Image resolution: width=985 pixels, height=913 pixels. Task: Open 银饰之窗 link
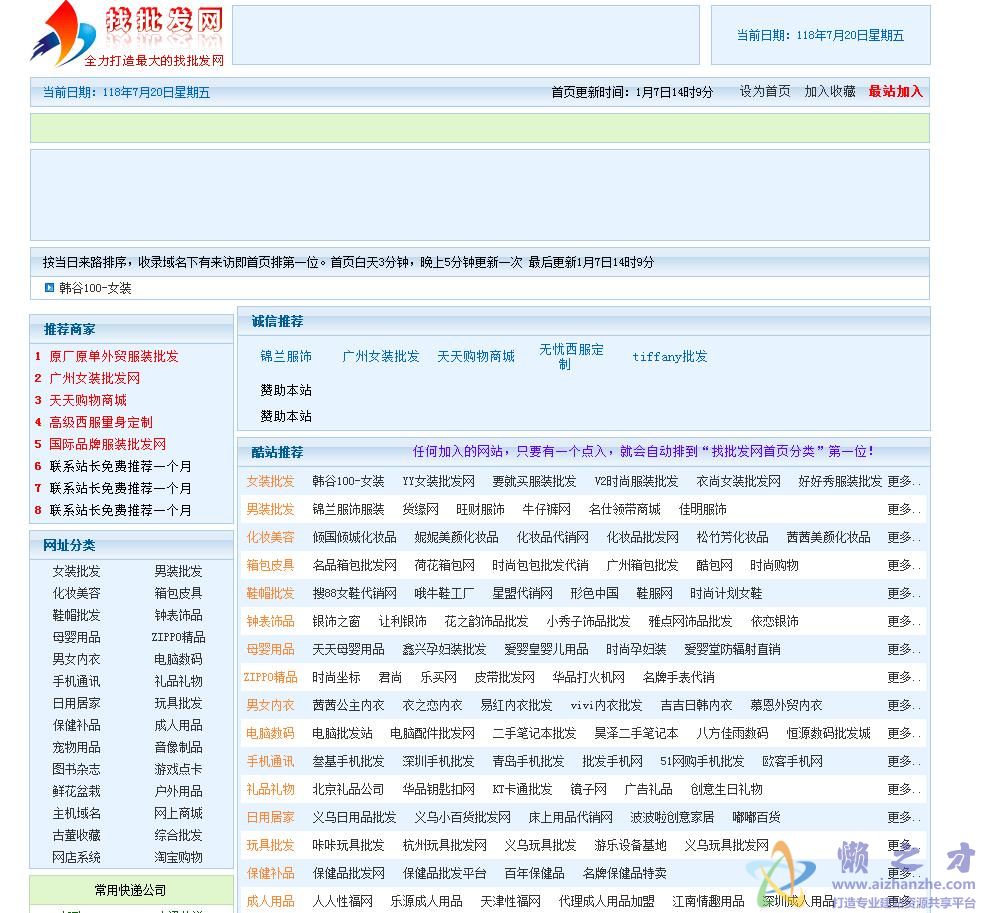(x=336, y=621)
